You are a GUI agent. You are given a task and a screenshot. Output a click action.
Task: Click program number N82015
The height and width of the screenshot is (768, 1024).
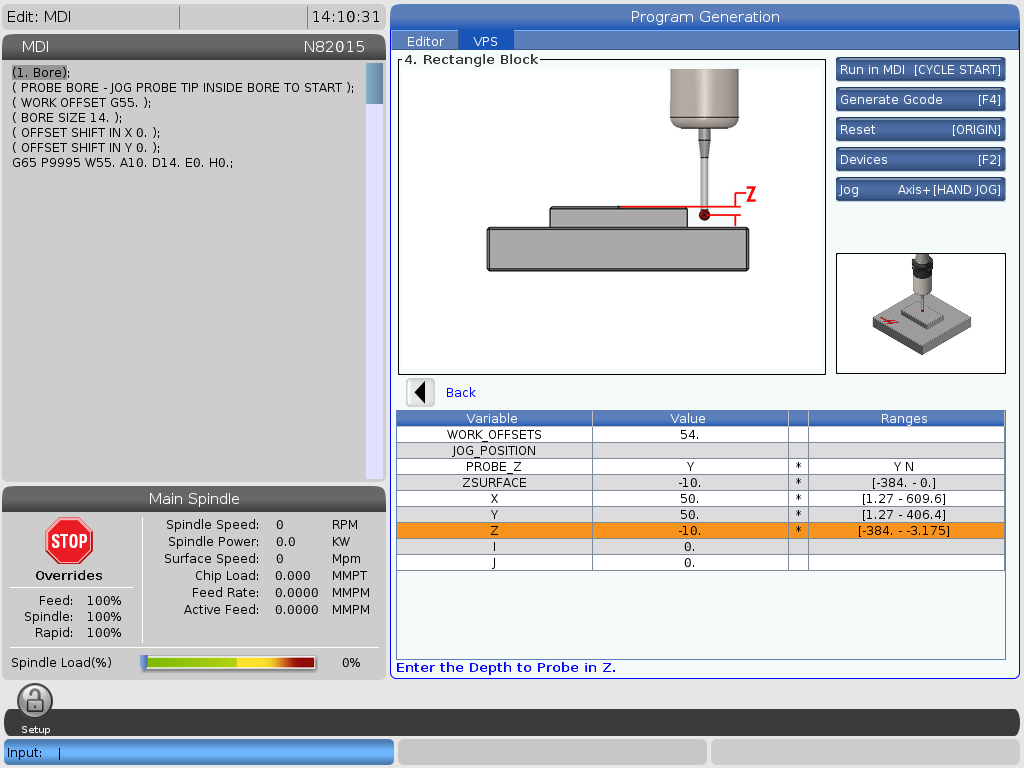334,47
